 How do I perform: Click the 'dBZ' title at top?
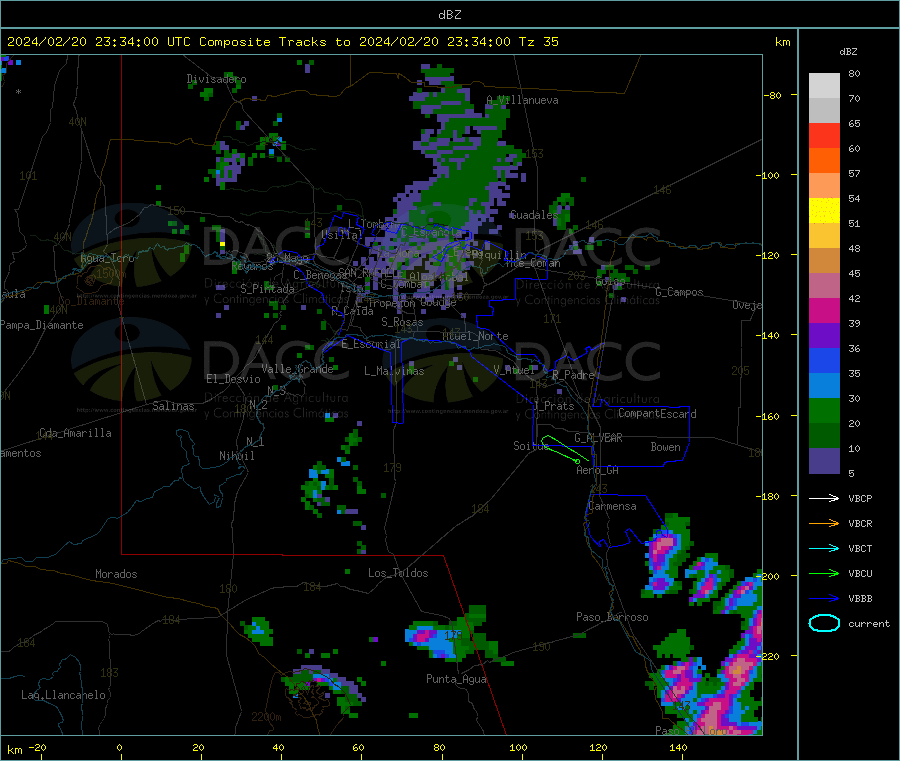[449, 15]
